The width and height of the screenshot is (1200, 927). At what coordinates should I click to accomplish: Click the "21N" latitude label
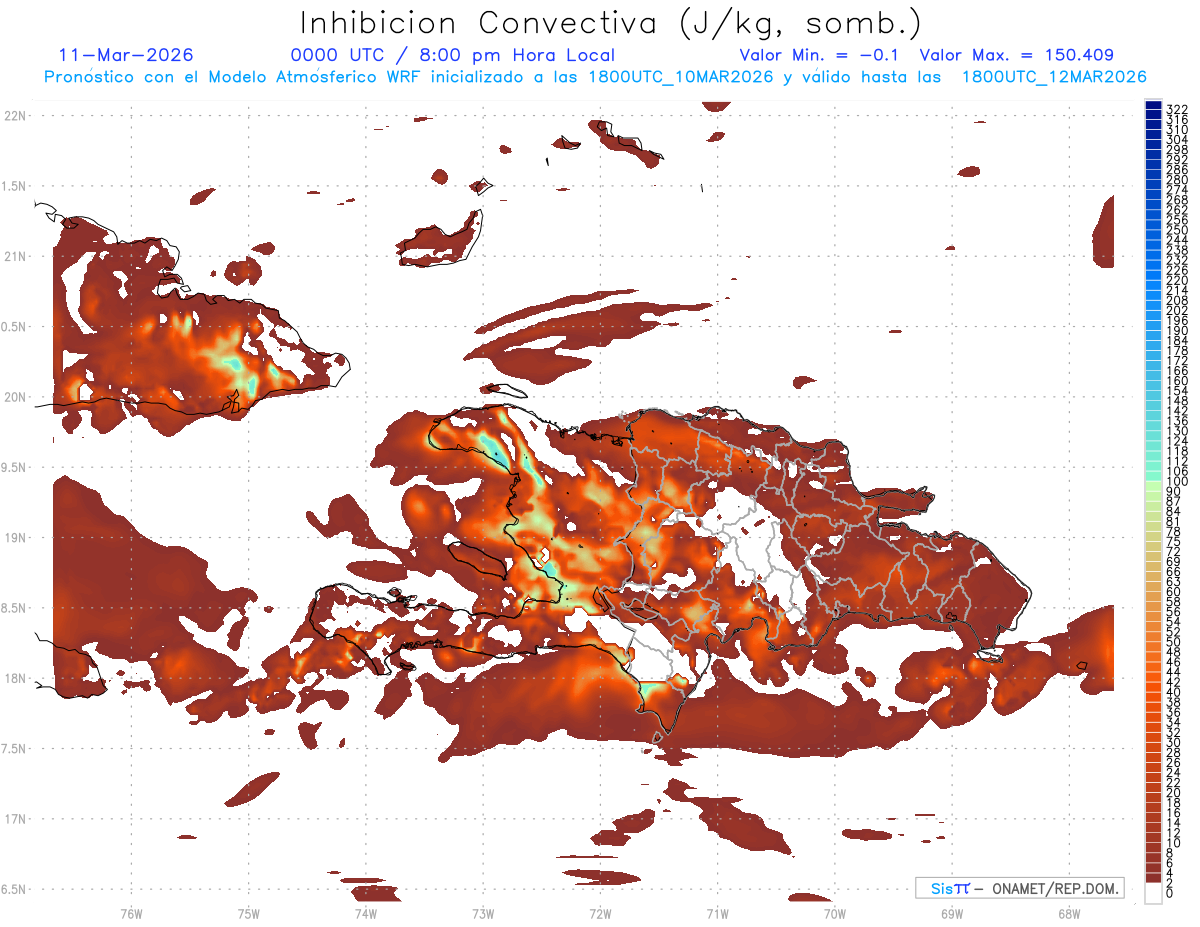pos(16,257)
